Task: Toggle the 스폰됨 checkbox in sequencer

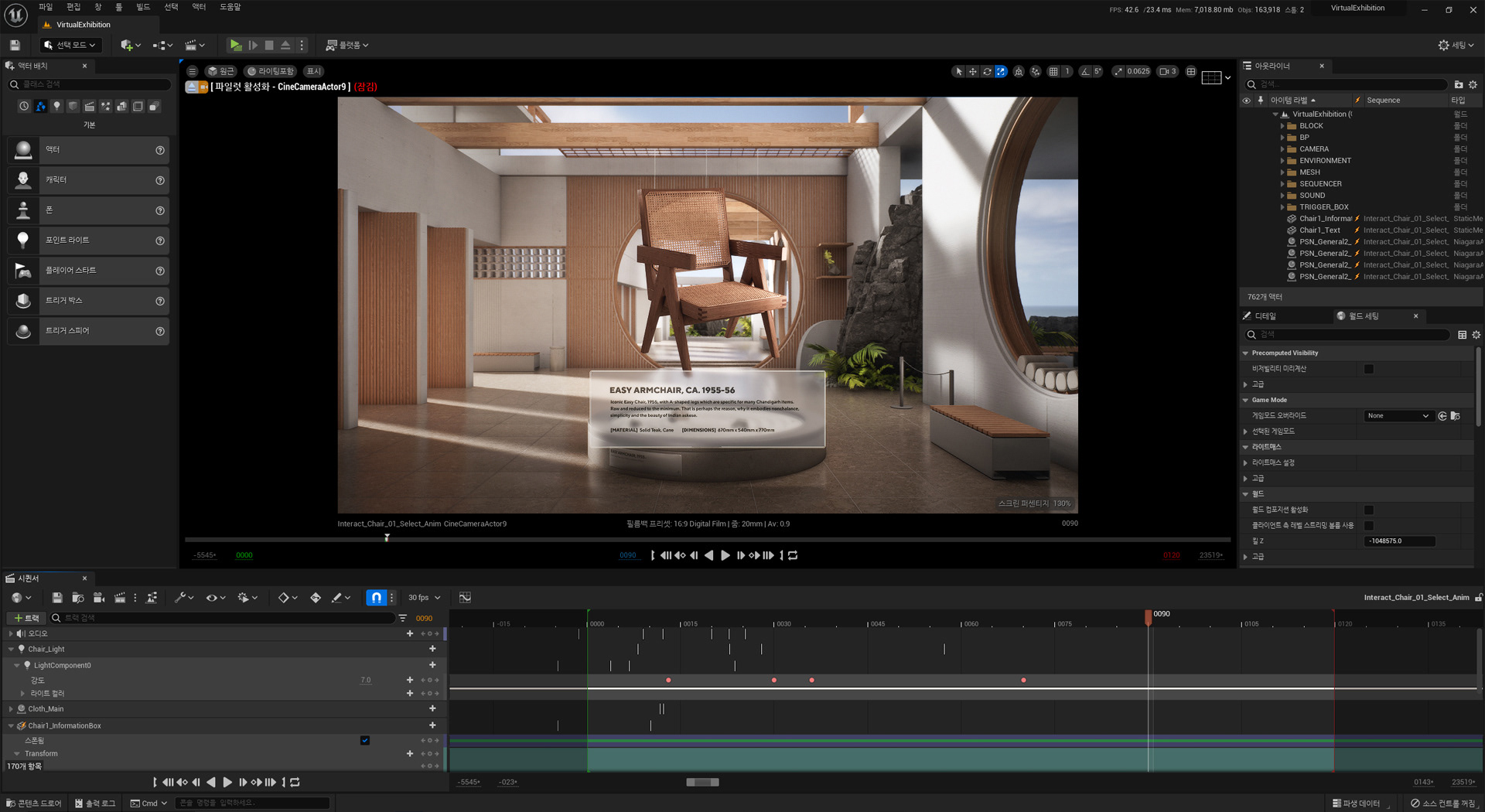Action: [x=365, y=741]
